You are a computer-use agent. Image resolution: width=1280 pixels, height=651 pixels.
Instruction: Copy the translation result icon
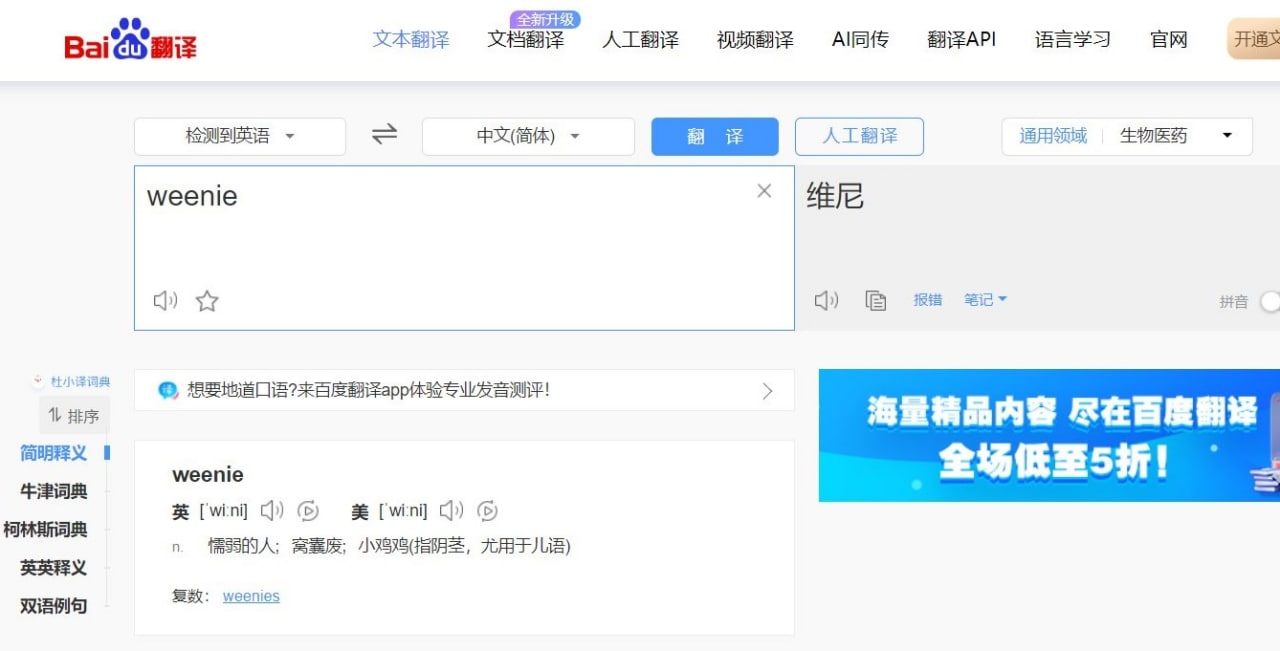[876, 300]
